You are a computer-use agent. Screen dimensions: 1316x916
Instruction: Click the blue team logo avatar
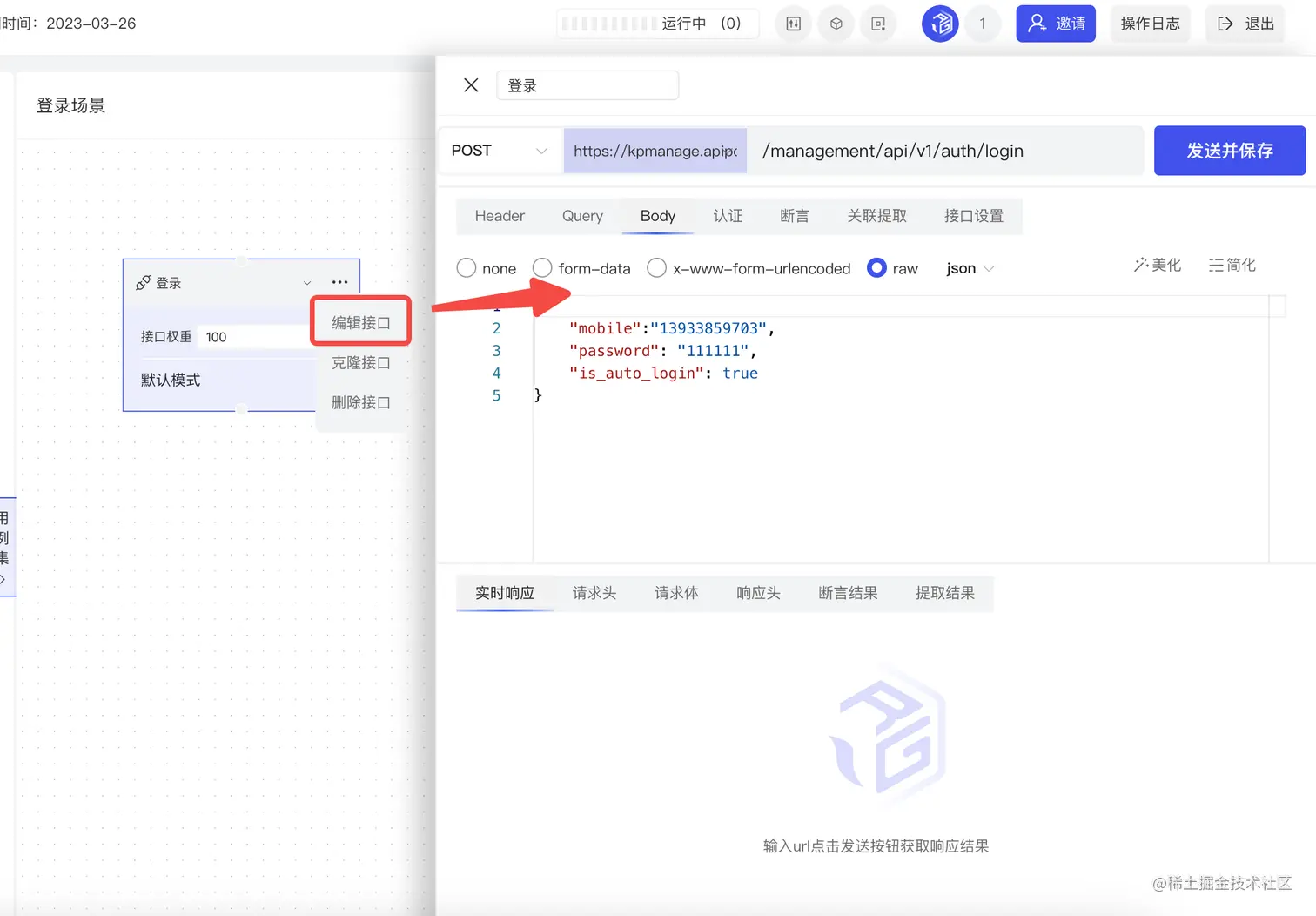940,24
